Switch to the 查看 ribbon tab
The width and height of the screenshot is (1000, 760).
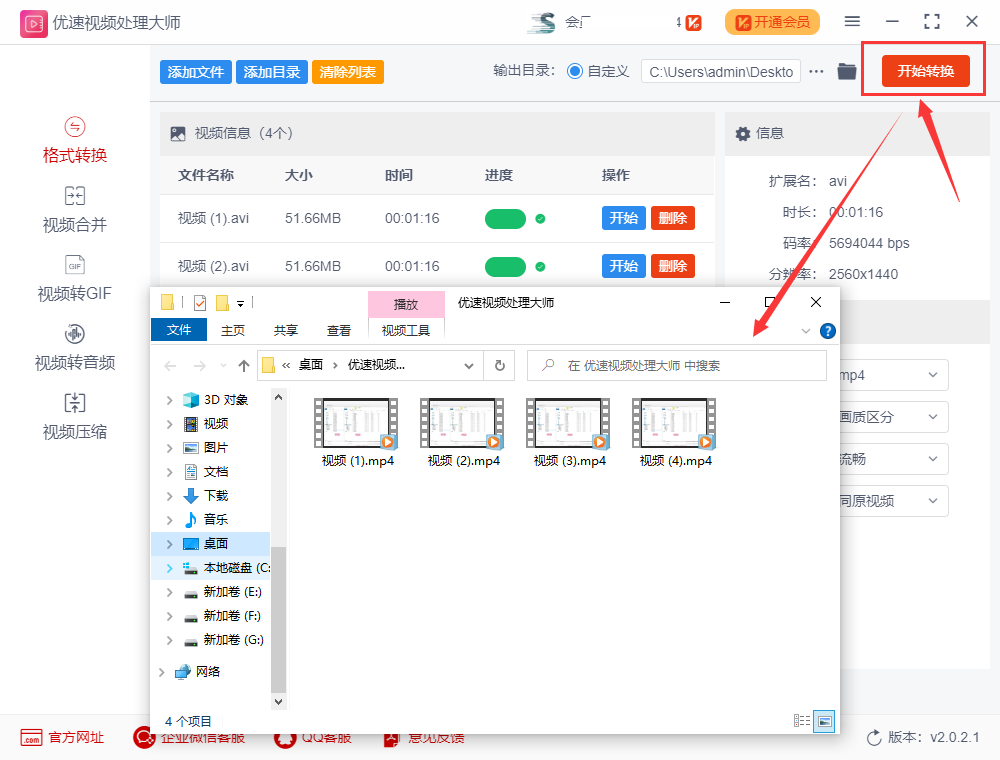click(x=339, y=328)
